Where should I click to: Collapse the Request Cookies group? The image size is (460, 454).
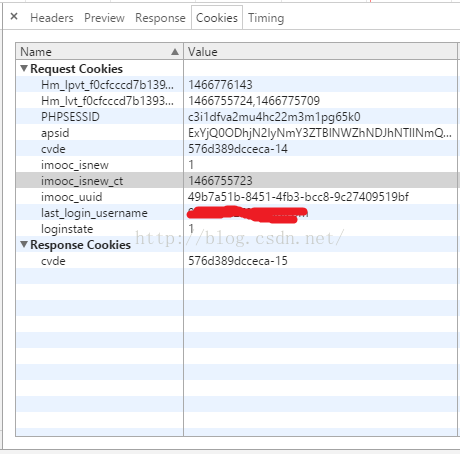pos(24,68)
